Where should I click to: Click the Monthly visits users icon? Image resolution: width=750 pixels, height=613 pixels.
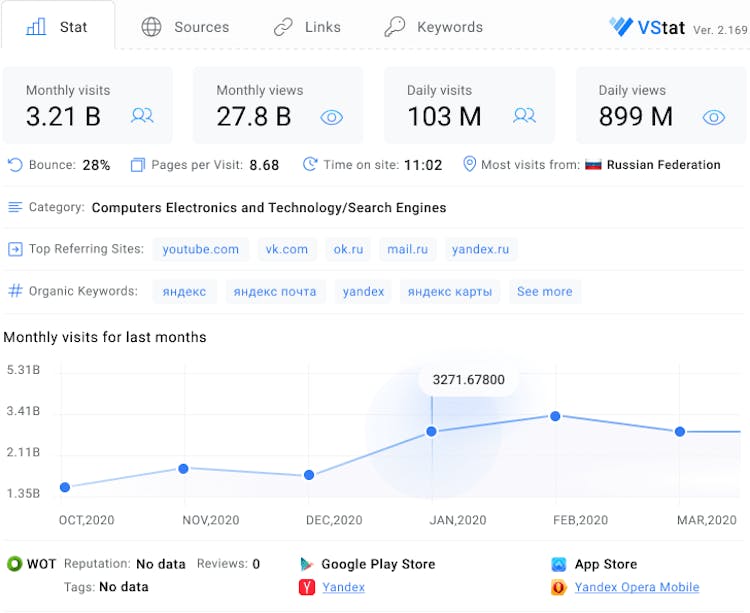142,116
